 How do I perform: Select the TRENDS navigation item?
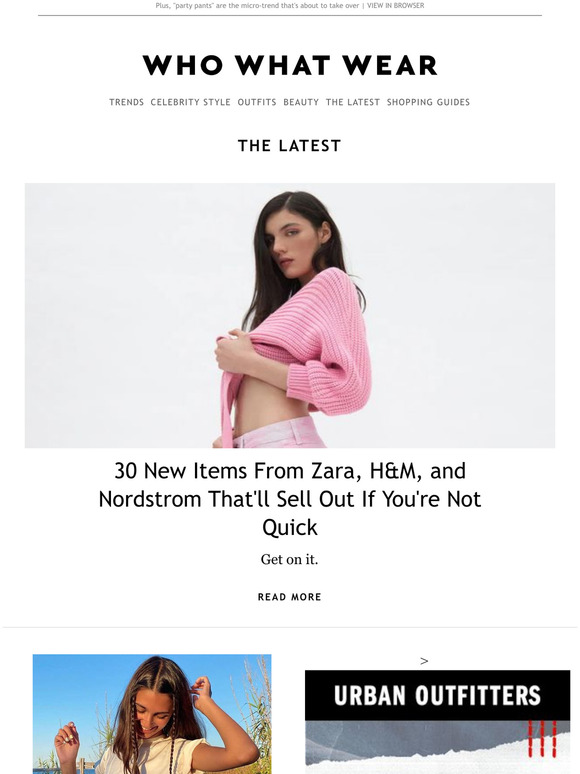click(x=126, y=102)
